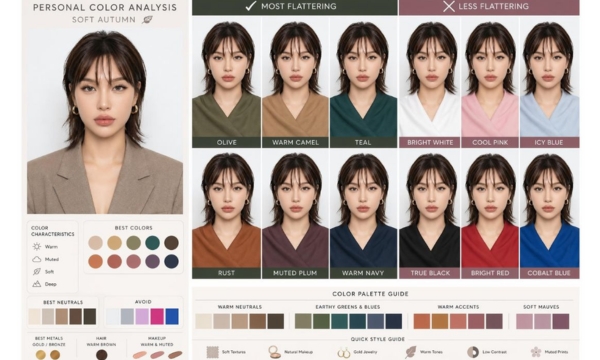Click the leaf icon beside Soft Autumn
The image size is (600, 360).
[x=147, y=20]
